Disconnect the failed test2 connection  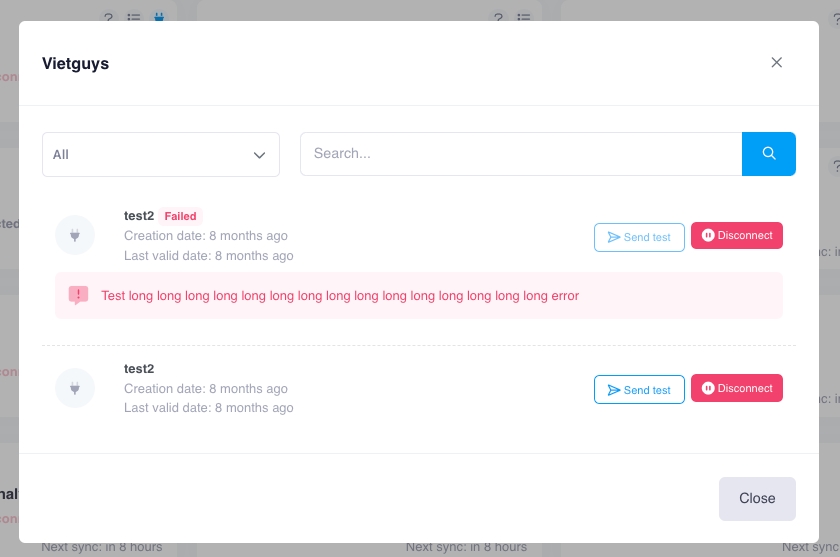(x=736, y=236)
